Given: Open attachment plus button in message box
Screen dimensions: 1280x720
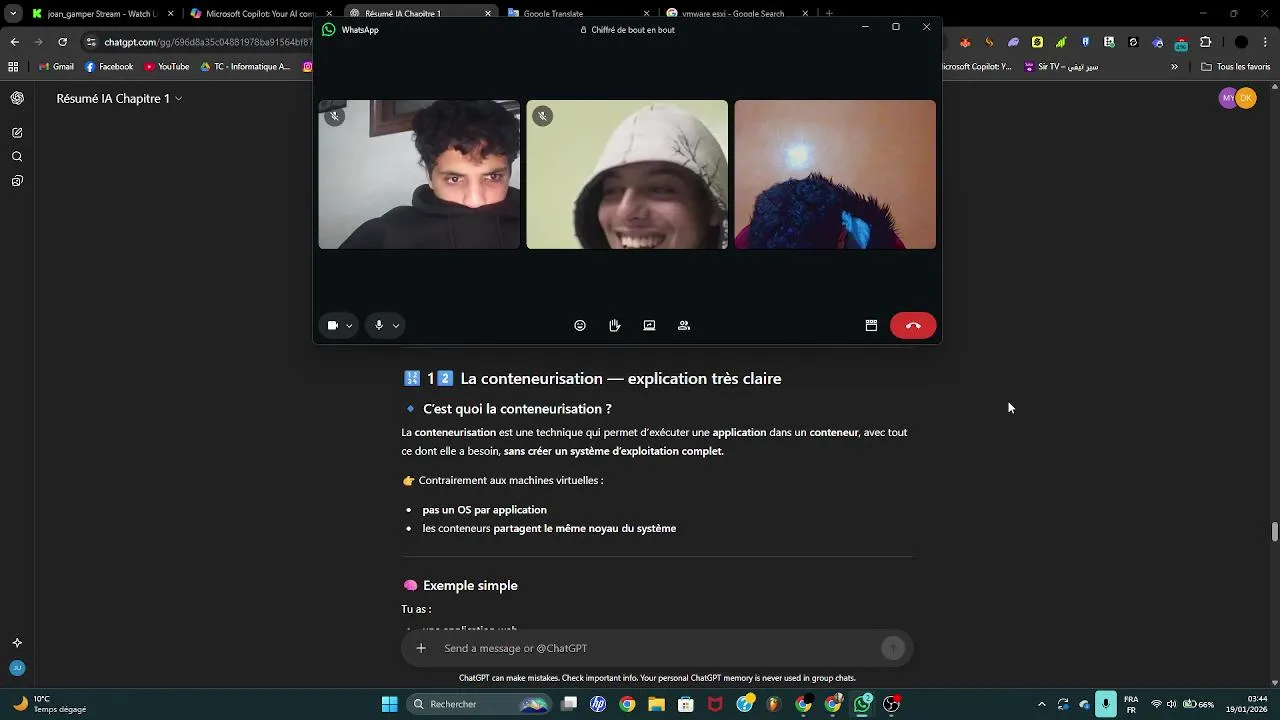Looking at the screenshot, I should pos(421,648).
